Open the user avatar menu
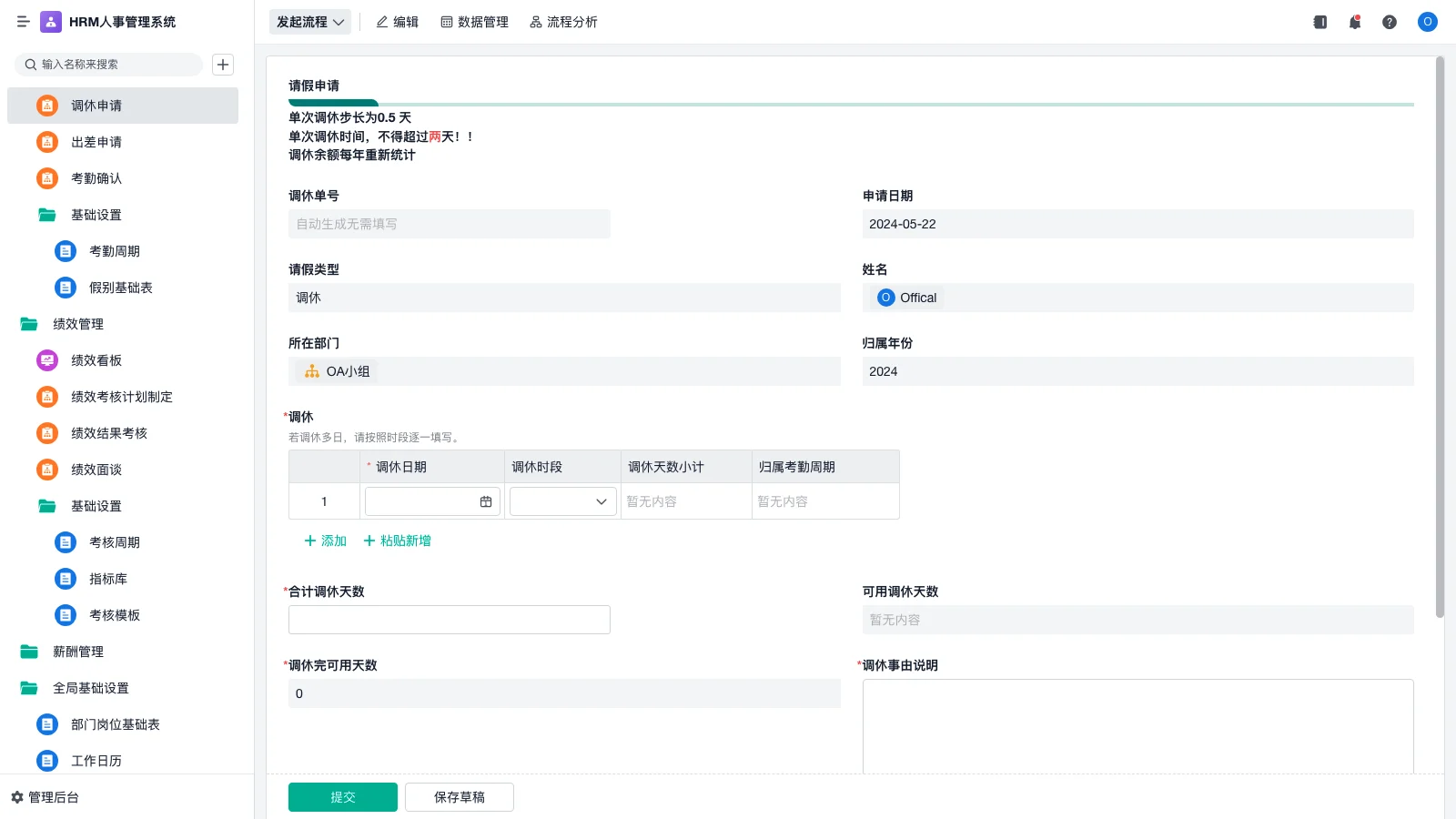Image resolution: width=1456 pixels, height=819 pixels. coord(1426,22)
